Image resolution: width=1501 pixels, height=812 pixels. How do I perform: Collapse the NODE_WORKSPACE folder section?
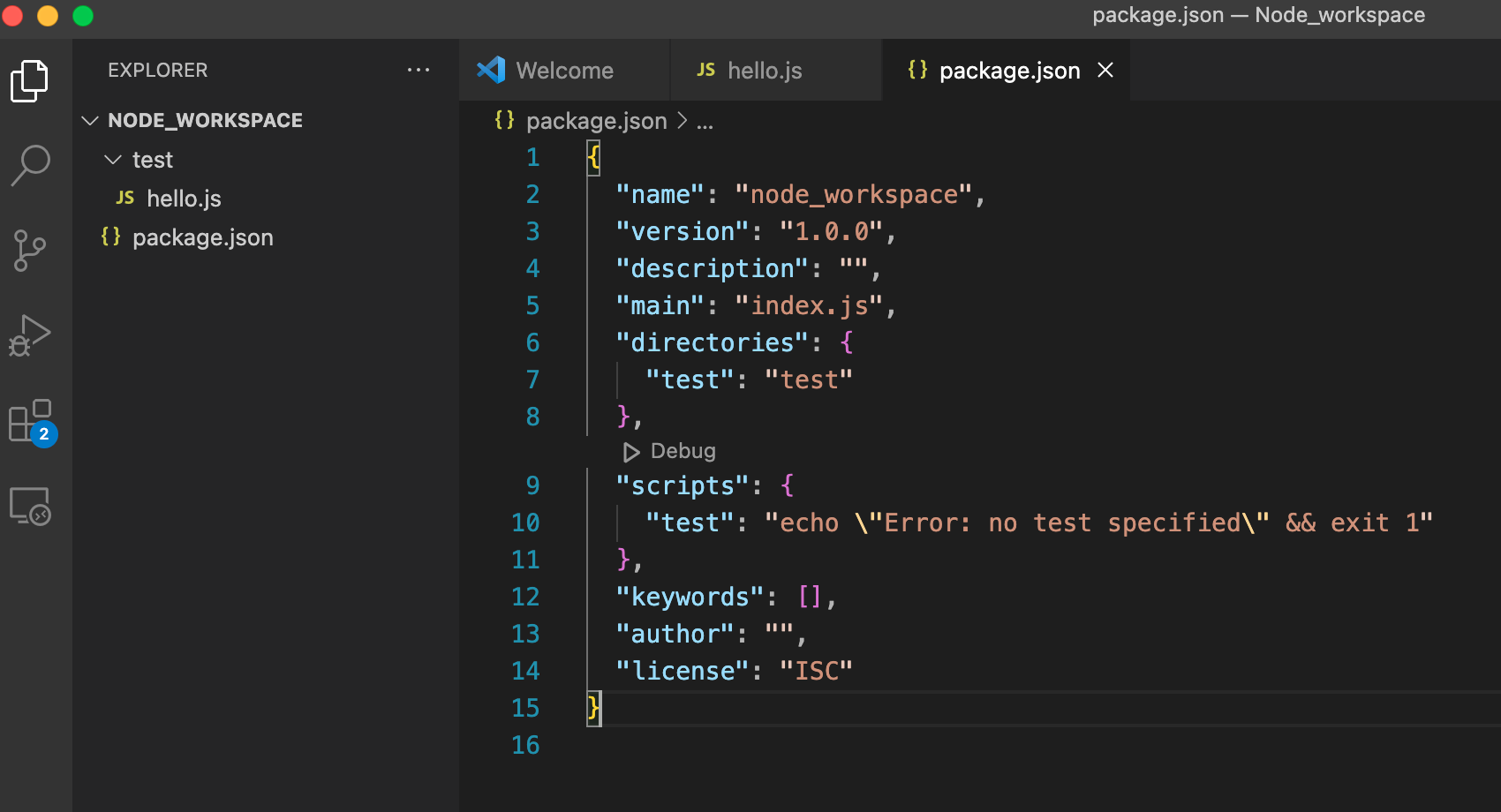(89, 120)
